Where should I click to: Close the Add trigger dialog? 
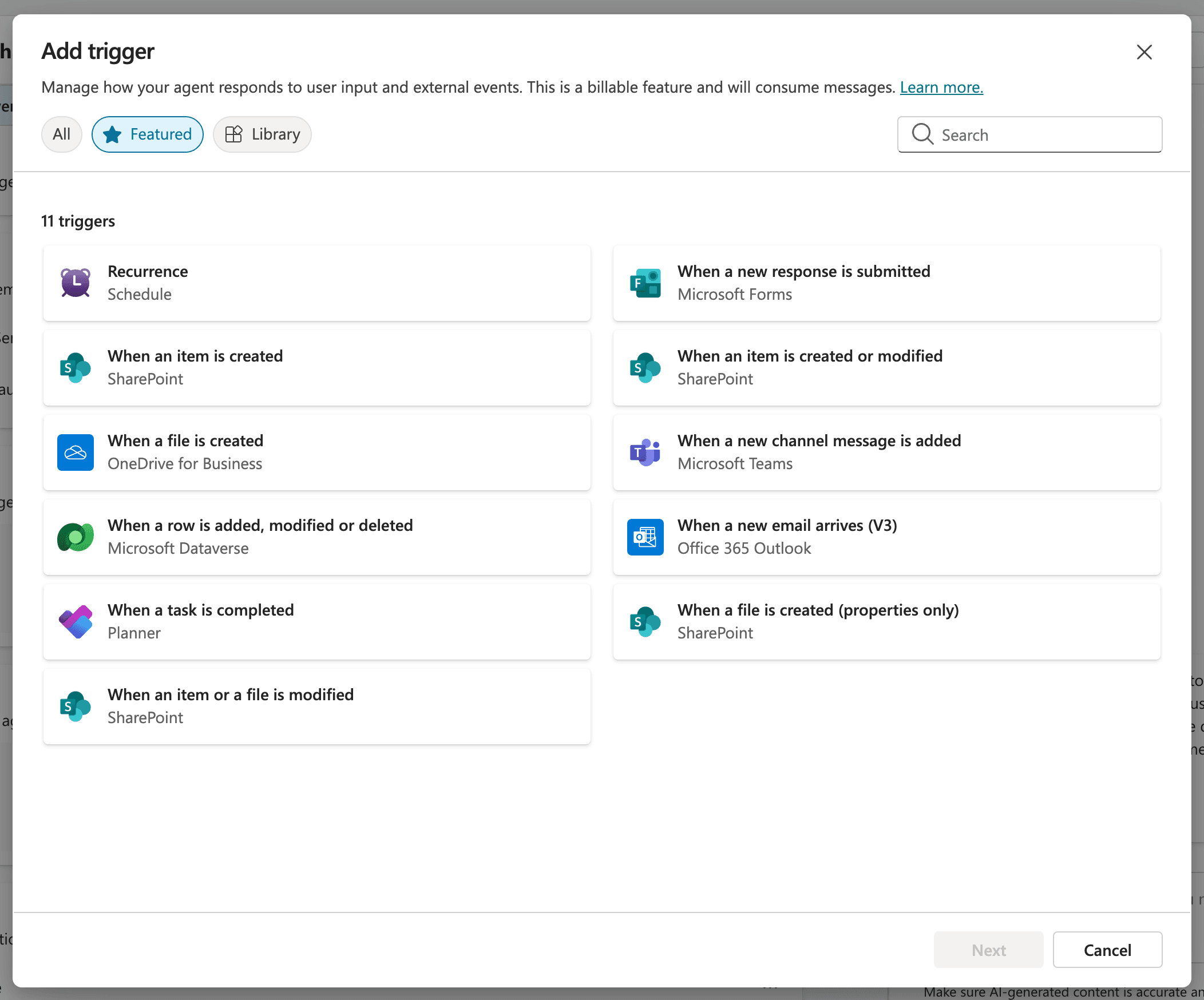tap(1144, 52)
